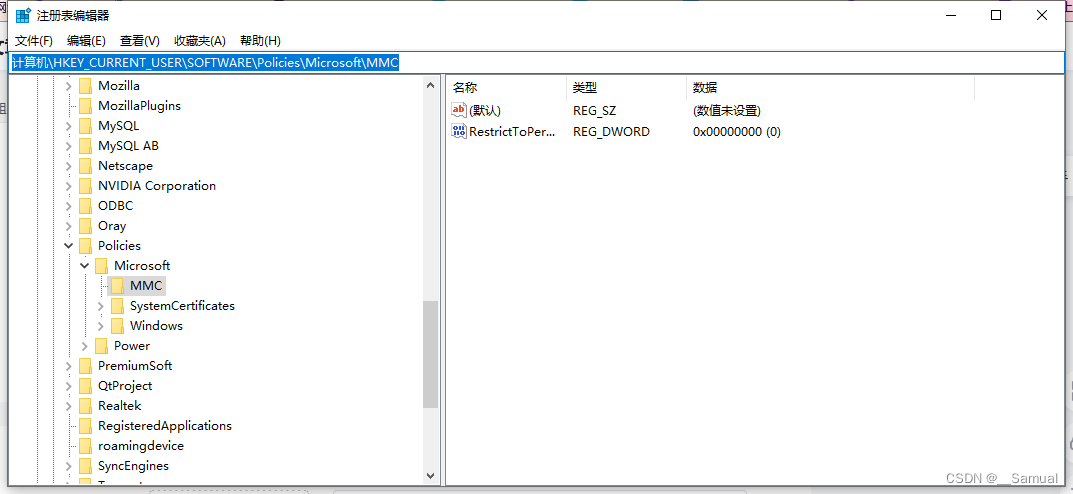1073x494 pixels.
Task: Minimize the Registry Editor window
Action: 951,15
